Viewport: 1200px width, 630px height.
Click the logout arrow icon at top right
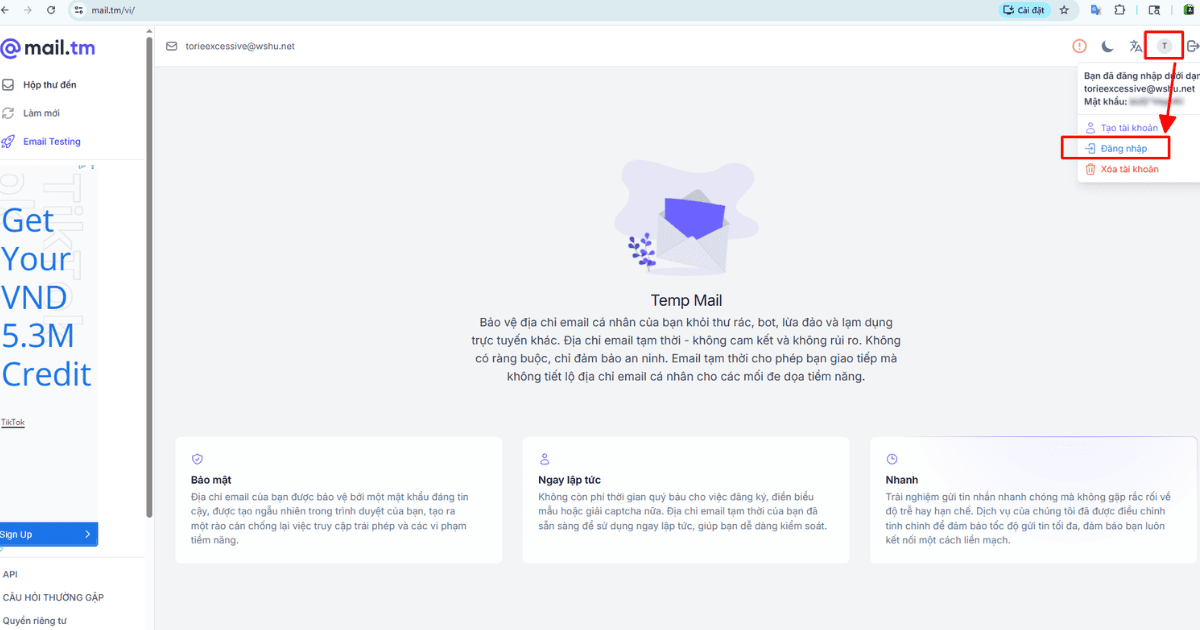[x=1192, y=46]
